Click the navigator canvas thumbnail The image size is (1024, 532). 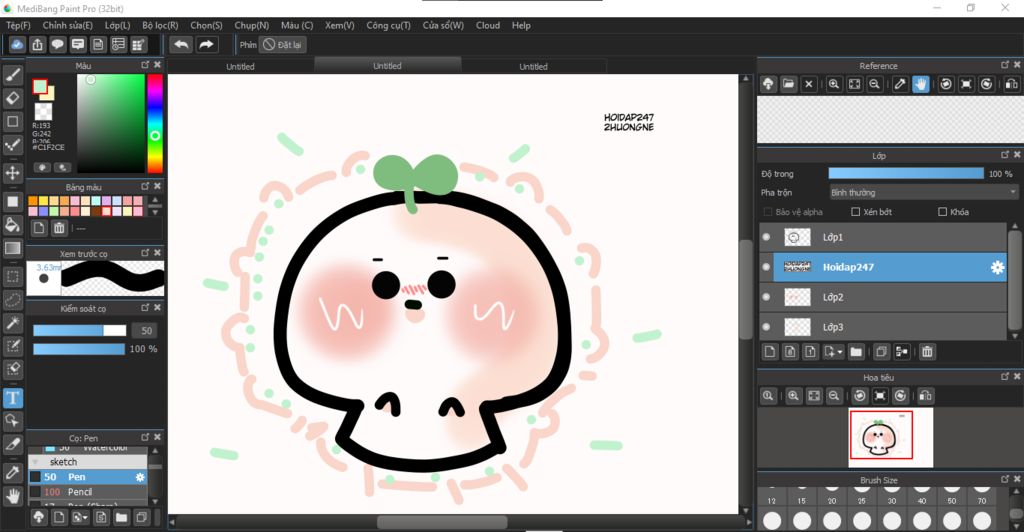[891, 437]
